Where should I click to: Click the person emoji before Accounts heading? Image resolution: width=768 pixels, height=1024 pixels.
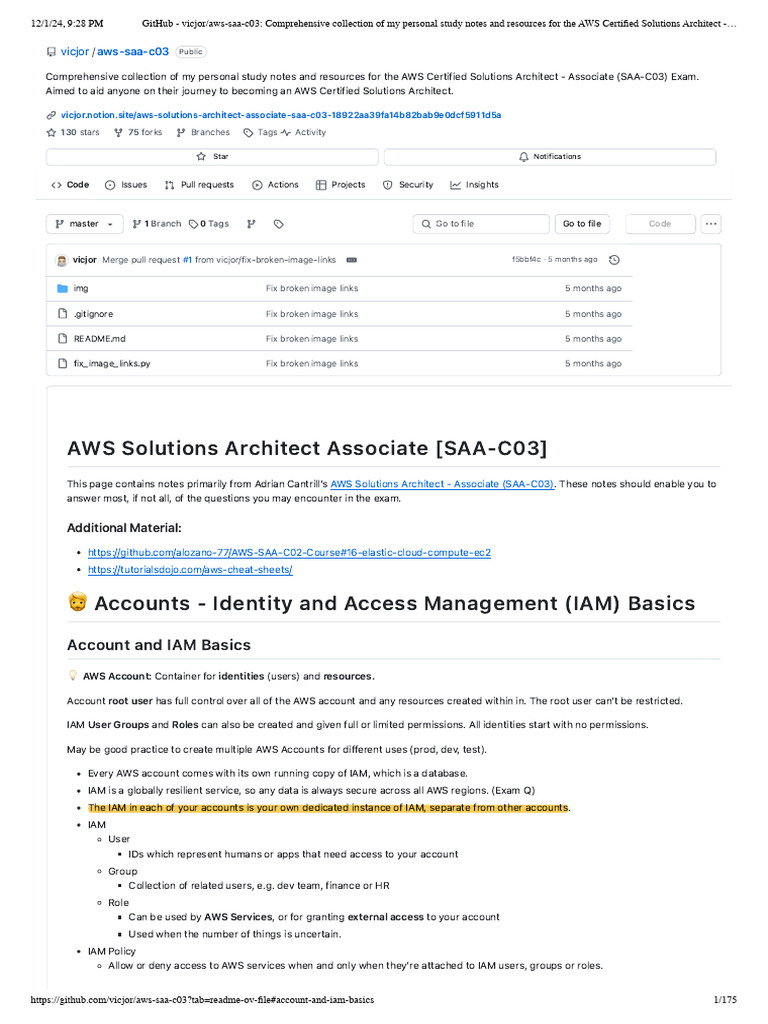(78, 602)
